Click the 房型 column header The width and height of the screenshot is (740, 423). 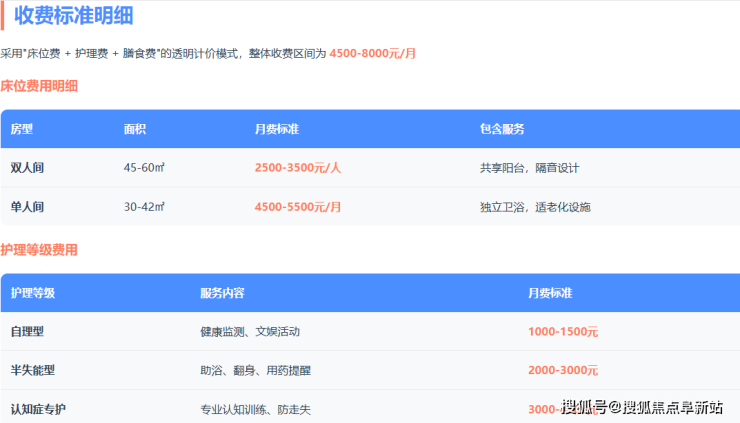tap(21, 129)
